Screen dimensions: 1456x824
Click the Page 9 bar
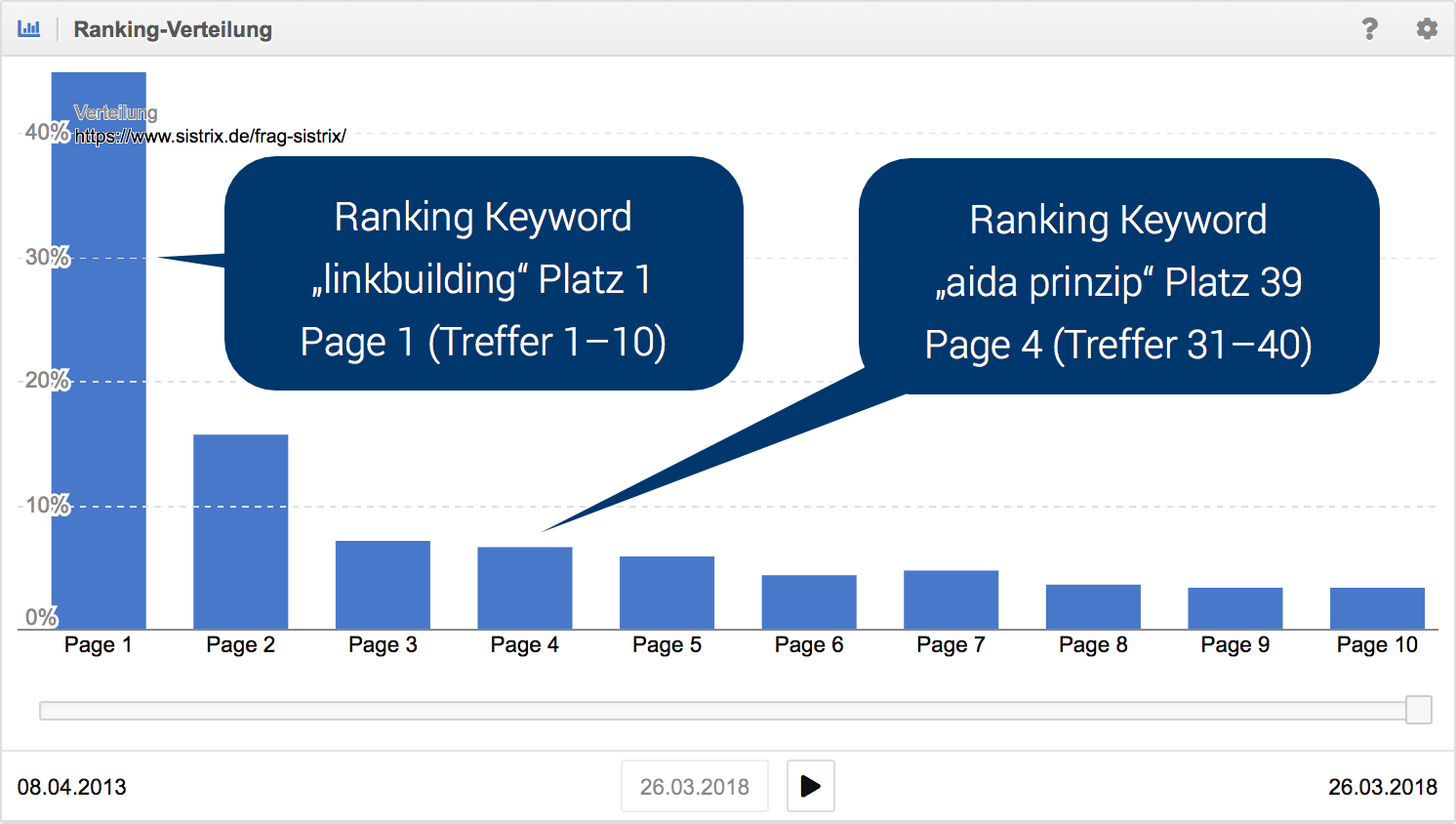tap(1234, 608)
